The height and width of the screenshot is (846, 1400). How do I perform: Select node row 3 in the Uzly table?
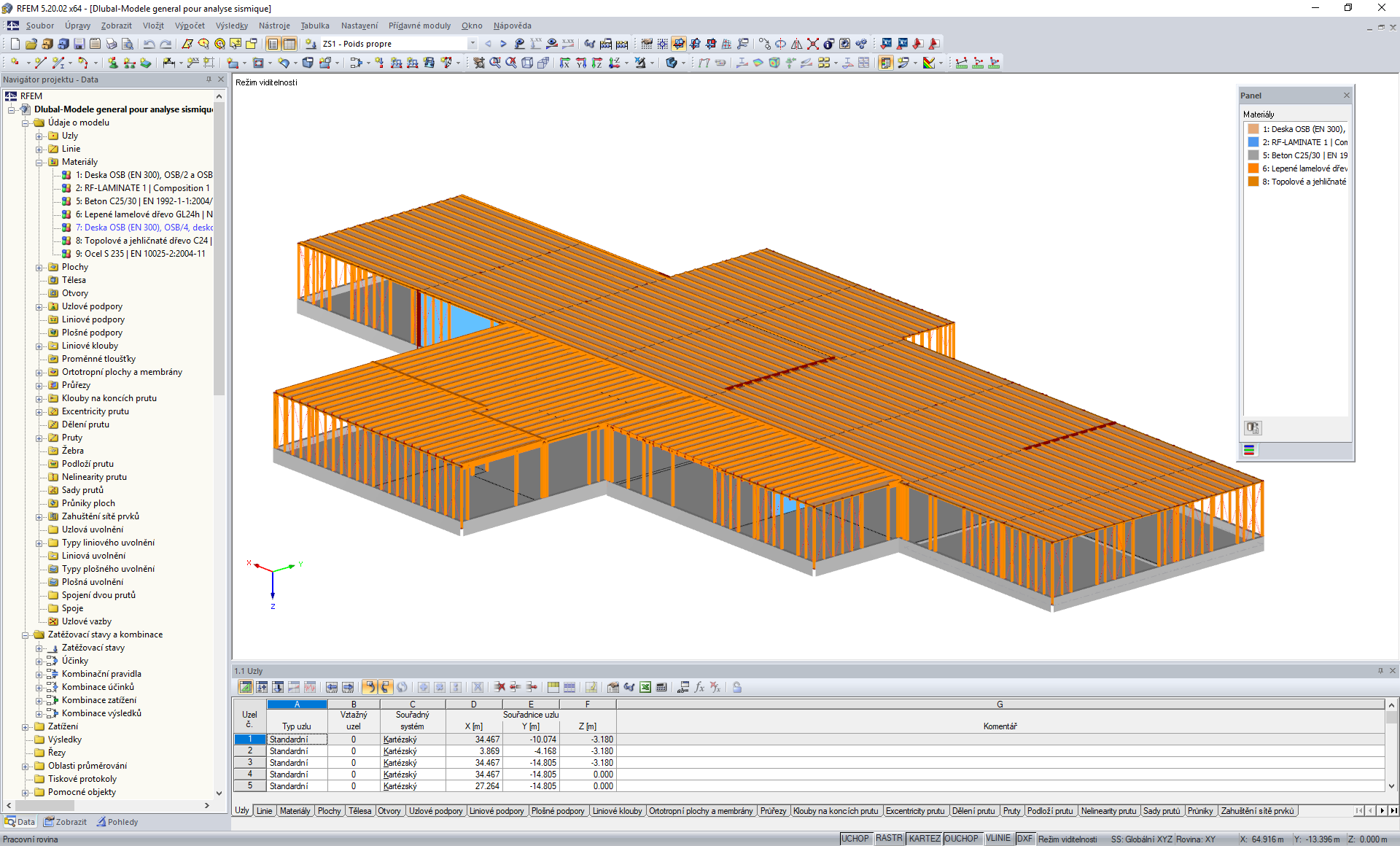tap(249, 762)
